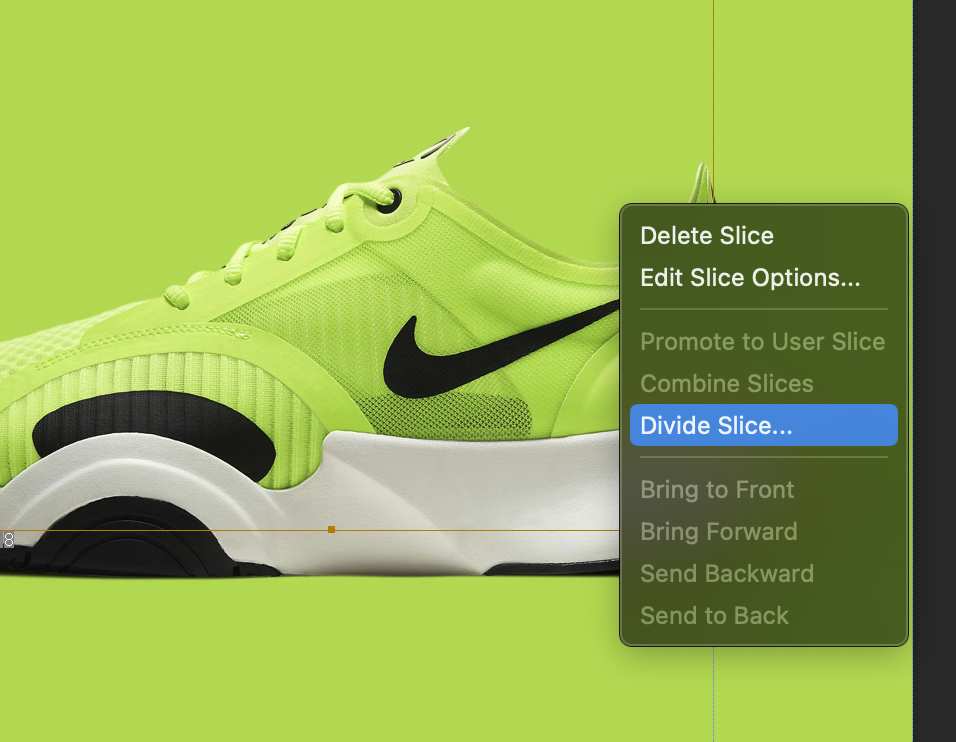Choose Delete Slice from context menu
Viewport: 956px width, 742px height.
(763, 235)
